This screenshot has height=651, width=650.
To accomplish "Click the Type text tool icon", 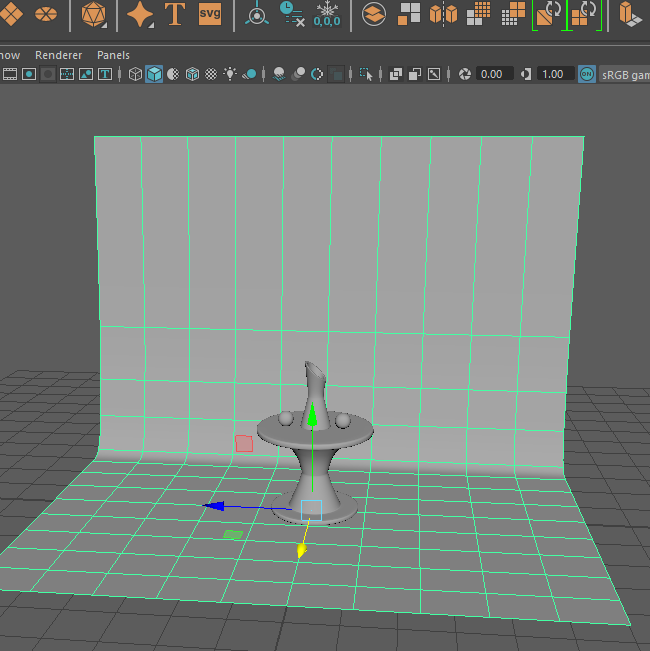I will [x=175, y=14].
